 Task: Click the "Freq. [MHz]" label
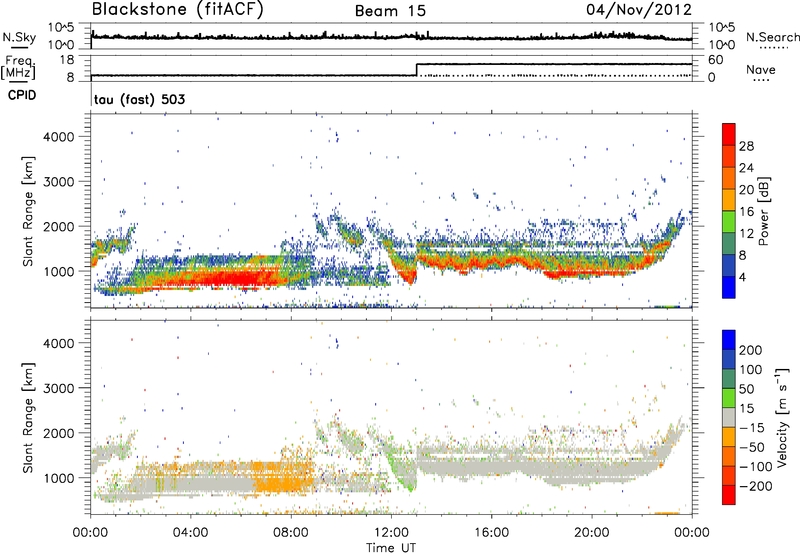(x=19, y=68)
